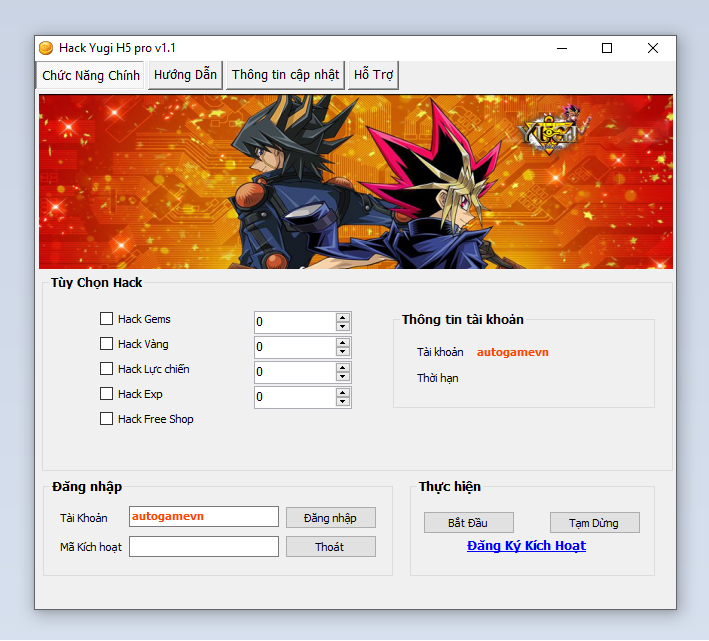This screenshot has width=709, height=641.
Task: Open the Thông tin cập nhật tab
Action: (x=285, y=75)
